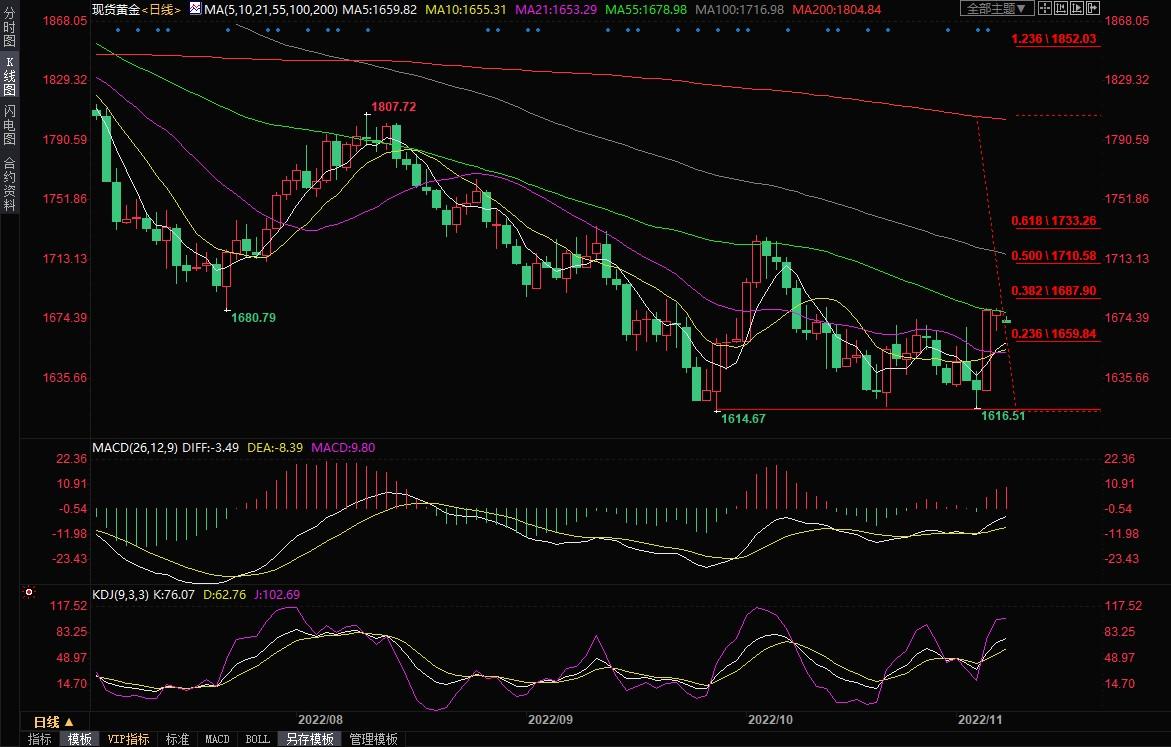Expand the 日线 period selector arrow
Viewport: 1171px width, 747px height.
click(x=69, y=722)
